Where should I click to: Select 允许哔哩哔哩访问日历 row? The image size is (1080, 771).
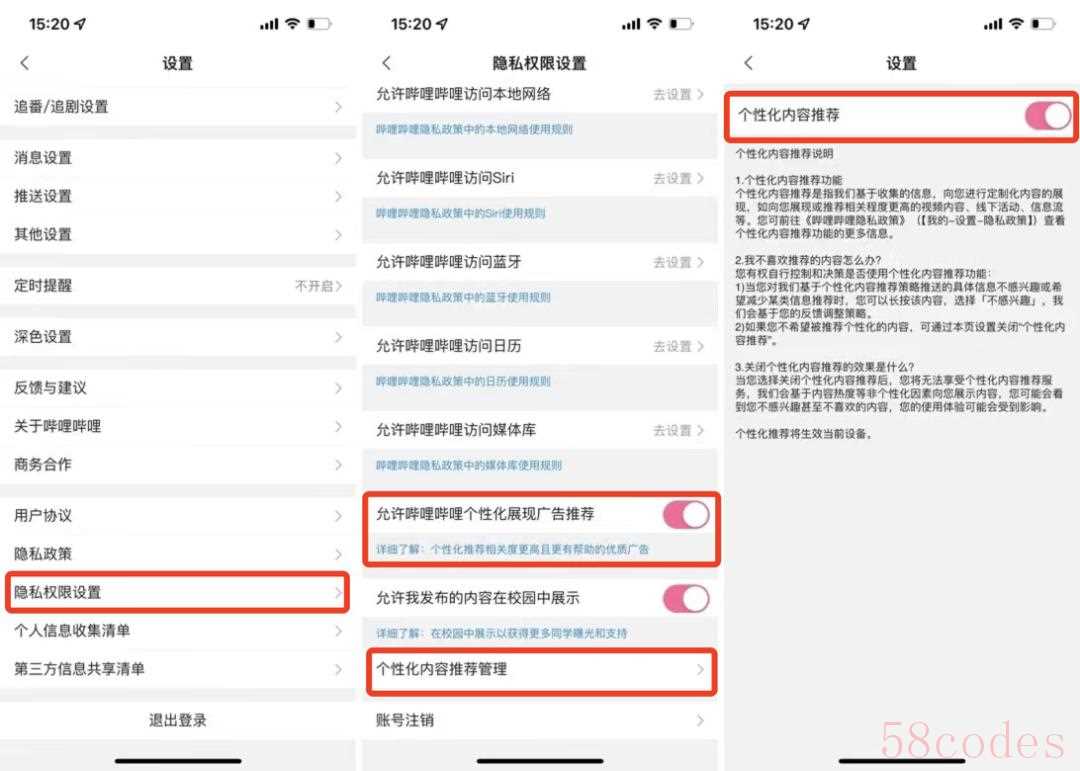point(539,347)
